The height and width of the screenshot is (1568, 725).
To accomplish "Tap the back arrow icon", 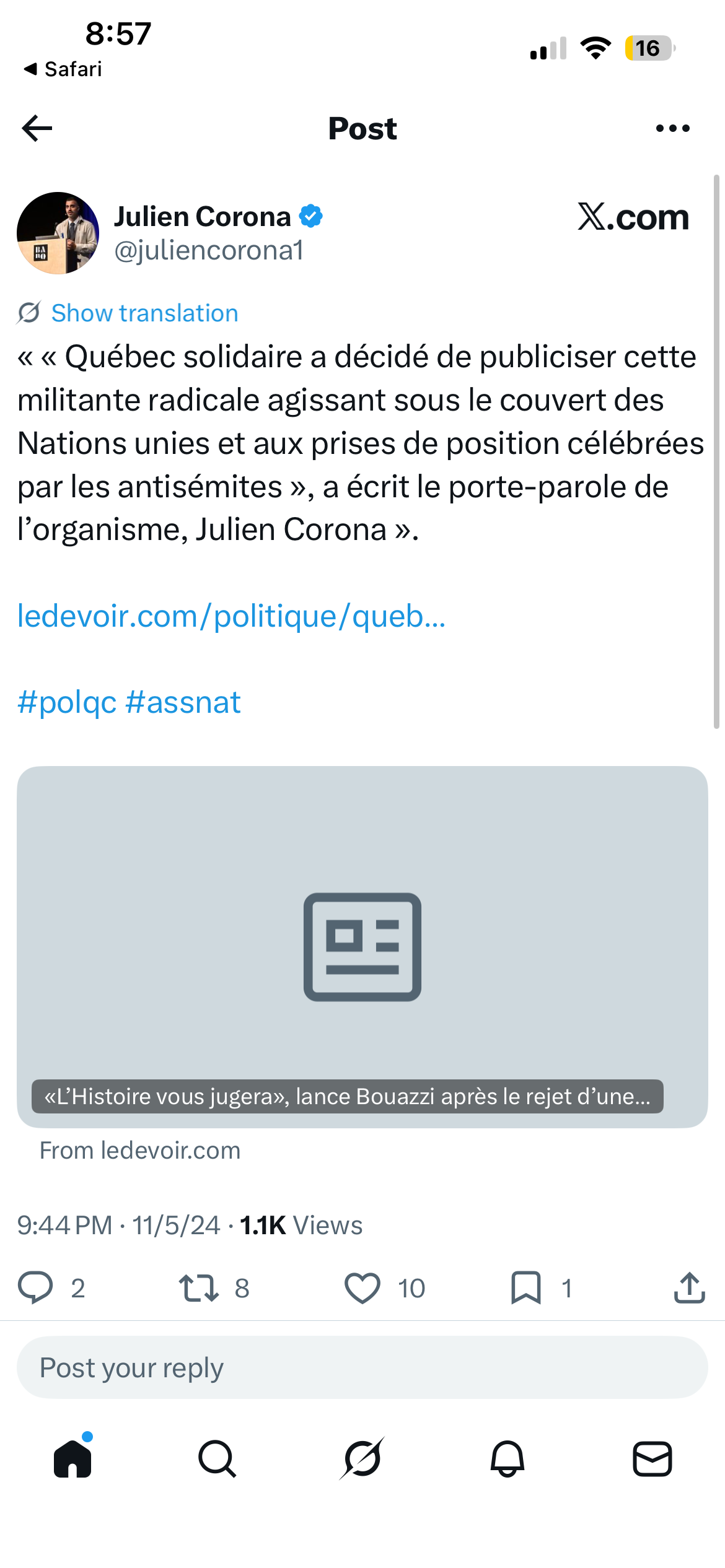I will tap(37, 128).
